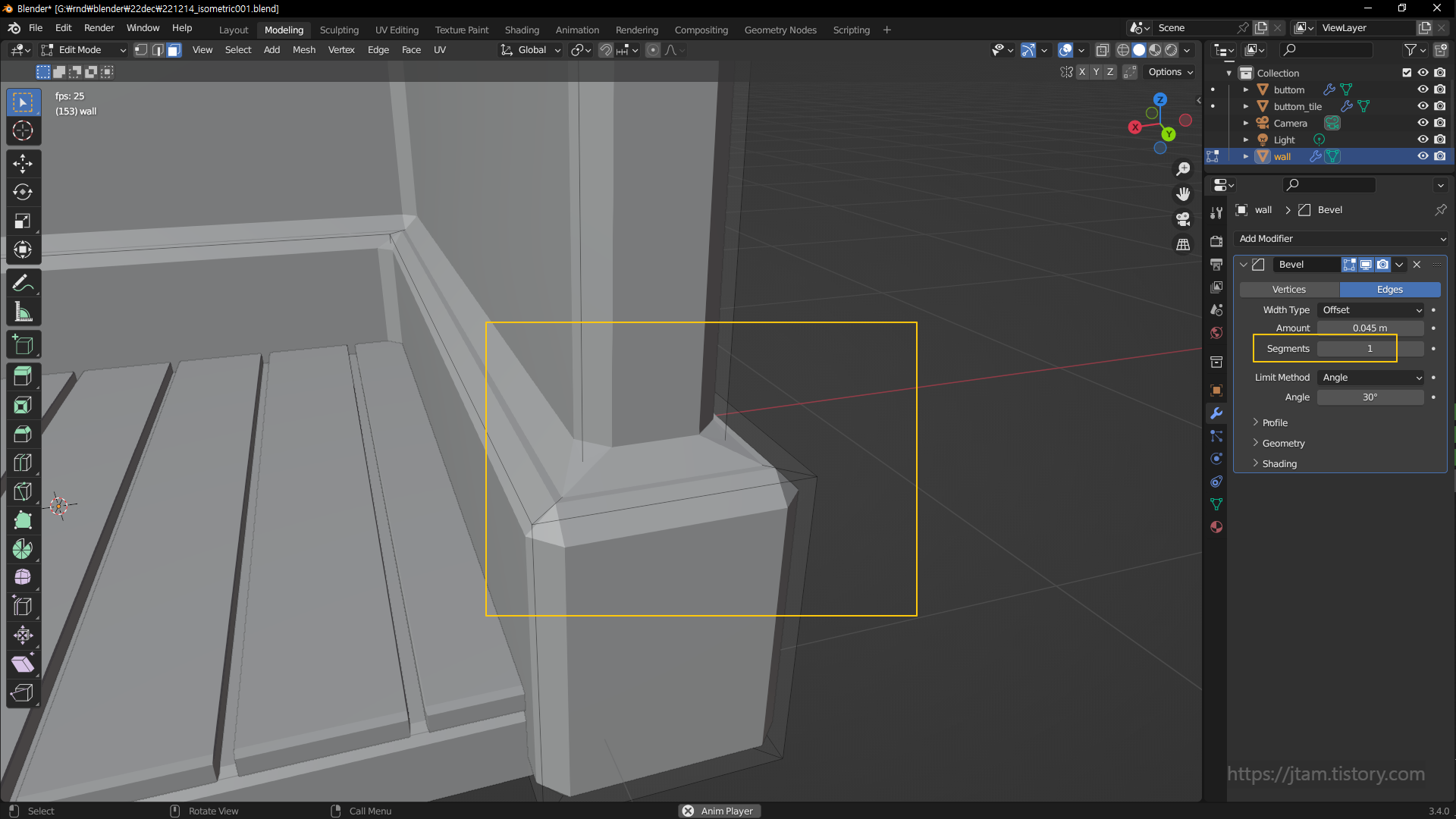The width and height of the screenshot is (1456, 819).
Task: Open the Add Modifier button
Action: pyautogui.click(x=1341, y=238)
